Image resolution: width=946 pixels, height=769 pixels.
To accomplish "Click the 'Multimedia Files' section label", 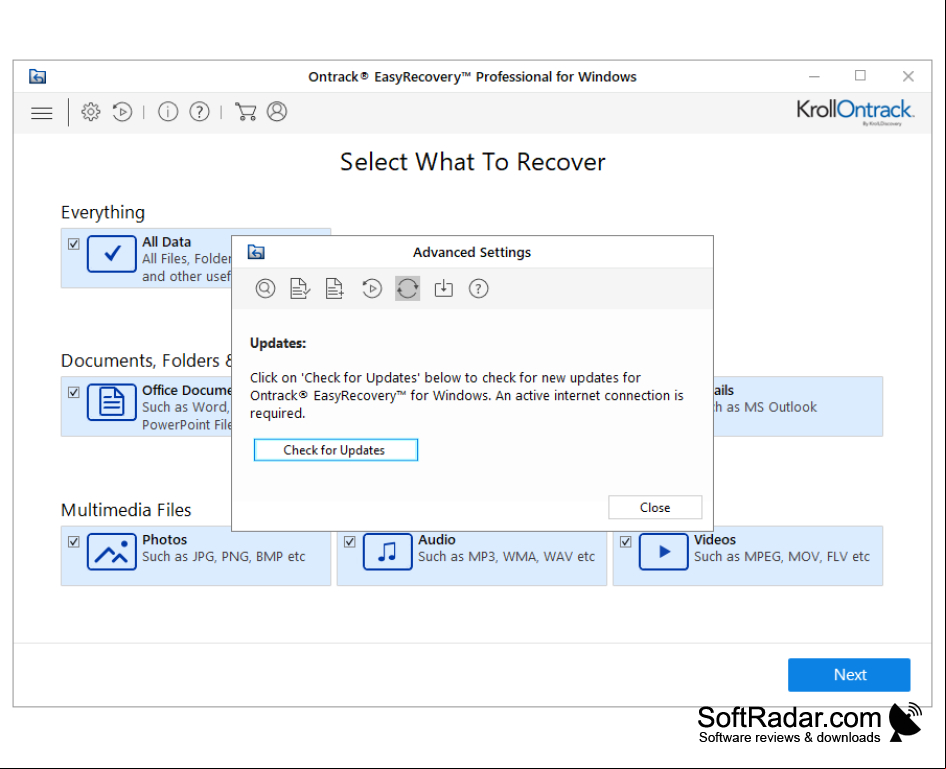I will pyautogui.click(x=126, y=510).
